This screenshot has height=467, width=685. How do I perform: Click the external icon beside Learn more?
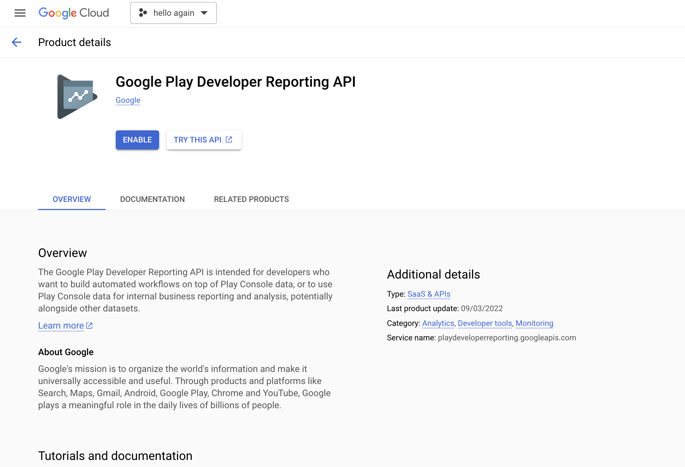tap(89, 325)
